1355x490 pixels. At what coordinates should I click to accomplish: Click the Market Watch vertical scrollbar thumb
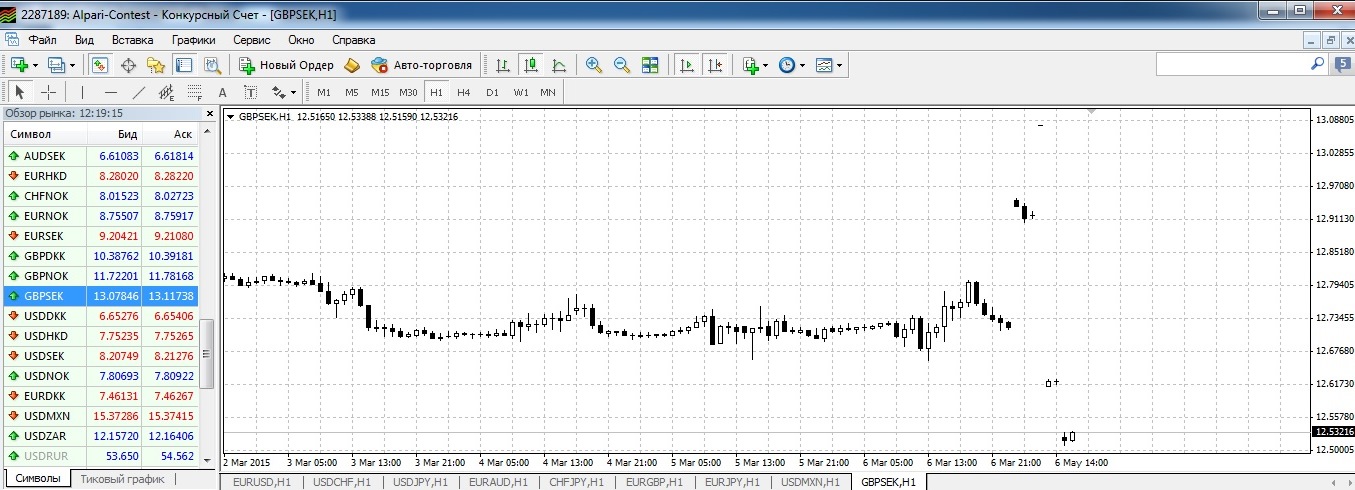coord(208,354)
